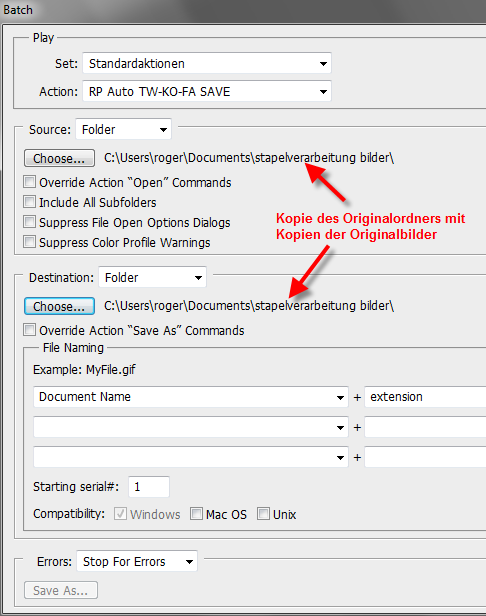
Task: Open the second empty file naming dropdown
Action: point(191,427)
